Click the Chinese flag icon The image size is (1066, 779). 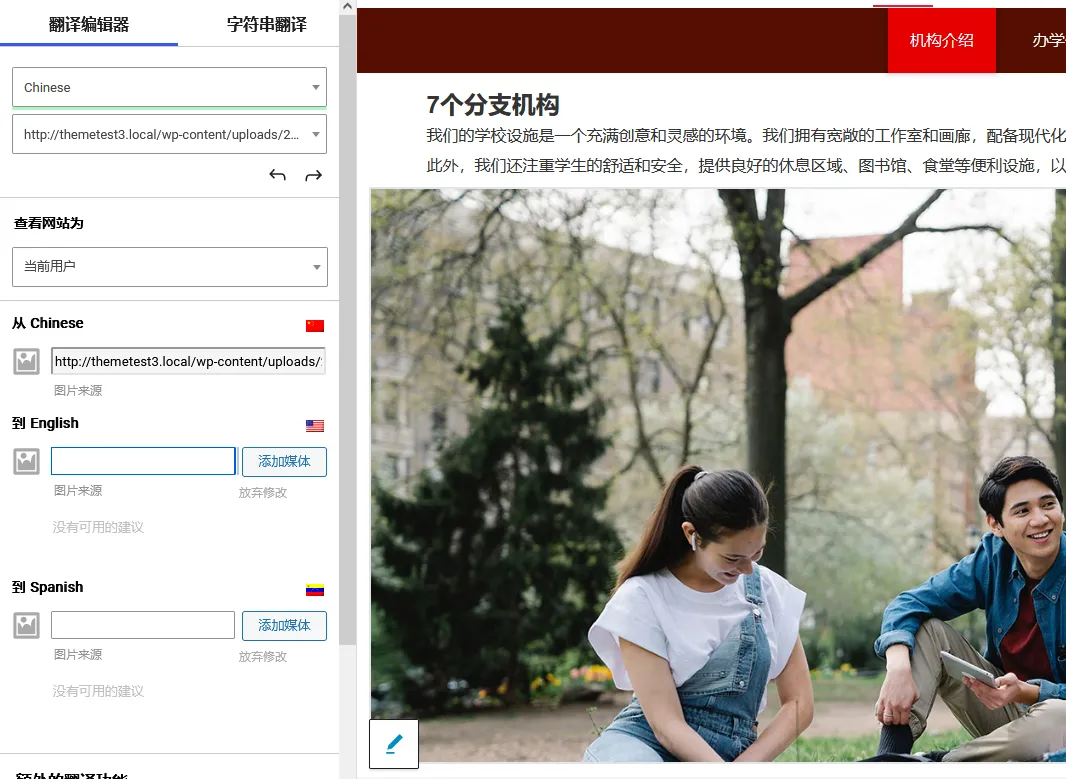point(315,325)
